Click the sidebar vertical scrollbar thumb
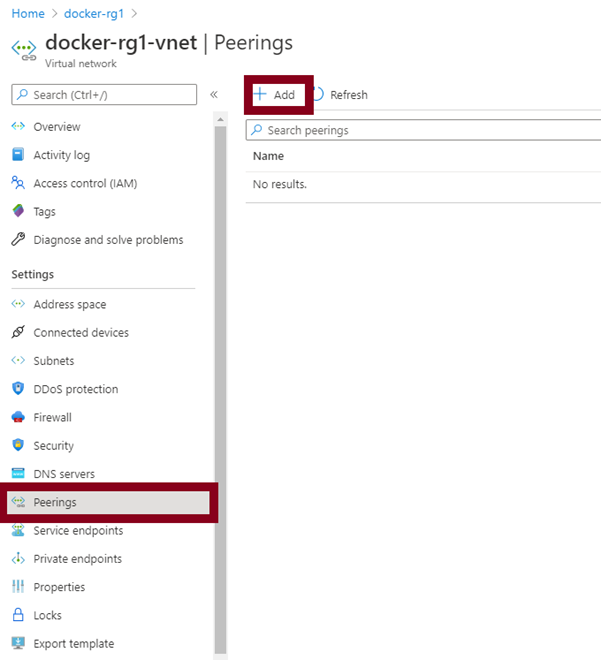601x660 pixels. (x=220, y=389)
